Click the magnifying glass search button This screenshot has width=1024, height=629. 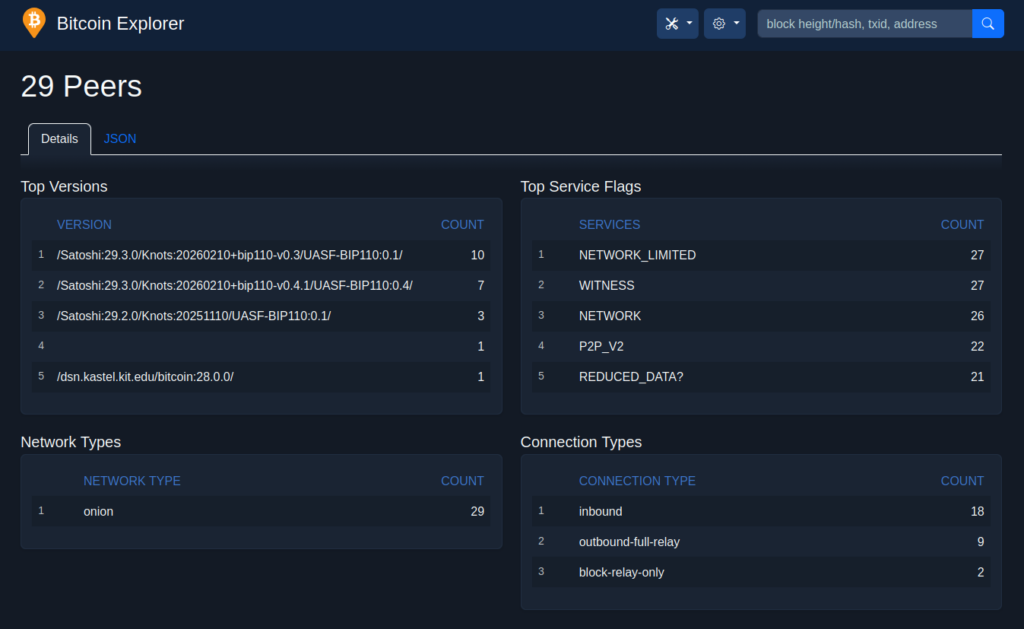pyautogui.click(x=987, y=24)
